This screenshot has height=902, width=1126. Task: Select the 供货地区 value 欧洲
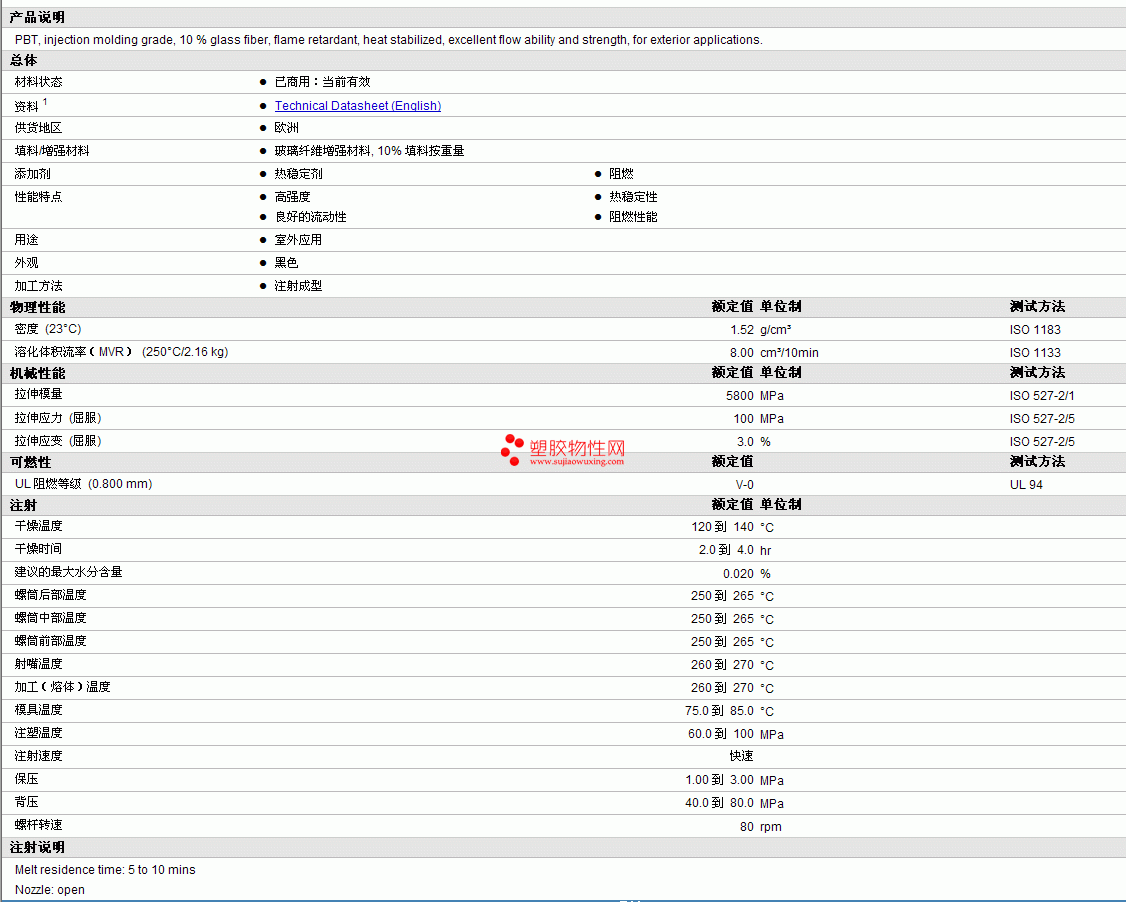coord(287,128)
